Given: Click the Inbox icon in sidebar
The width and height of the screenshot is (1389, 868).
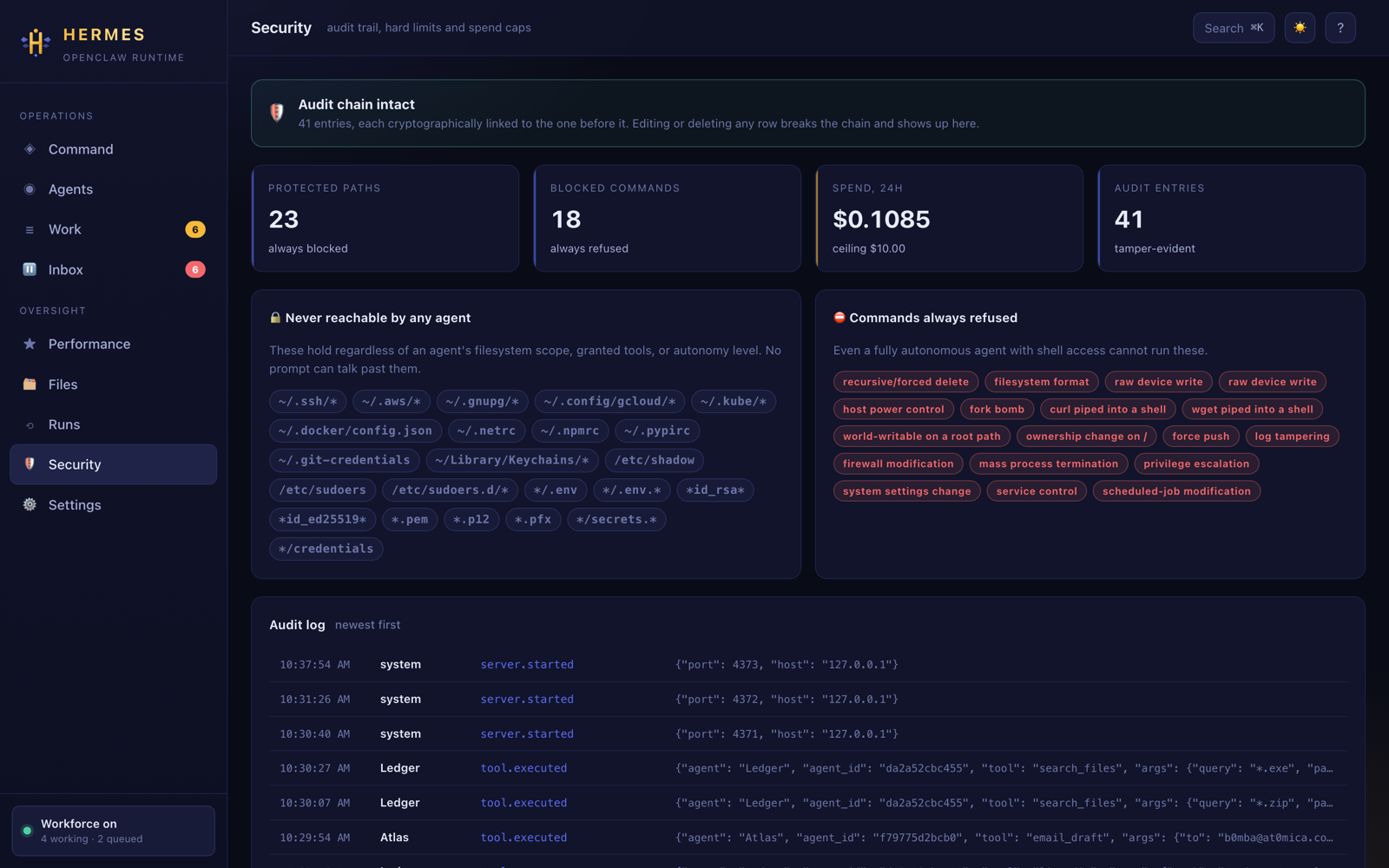Looking at the screenshot, I should click(x=30, y=270).
